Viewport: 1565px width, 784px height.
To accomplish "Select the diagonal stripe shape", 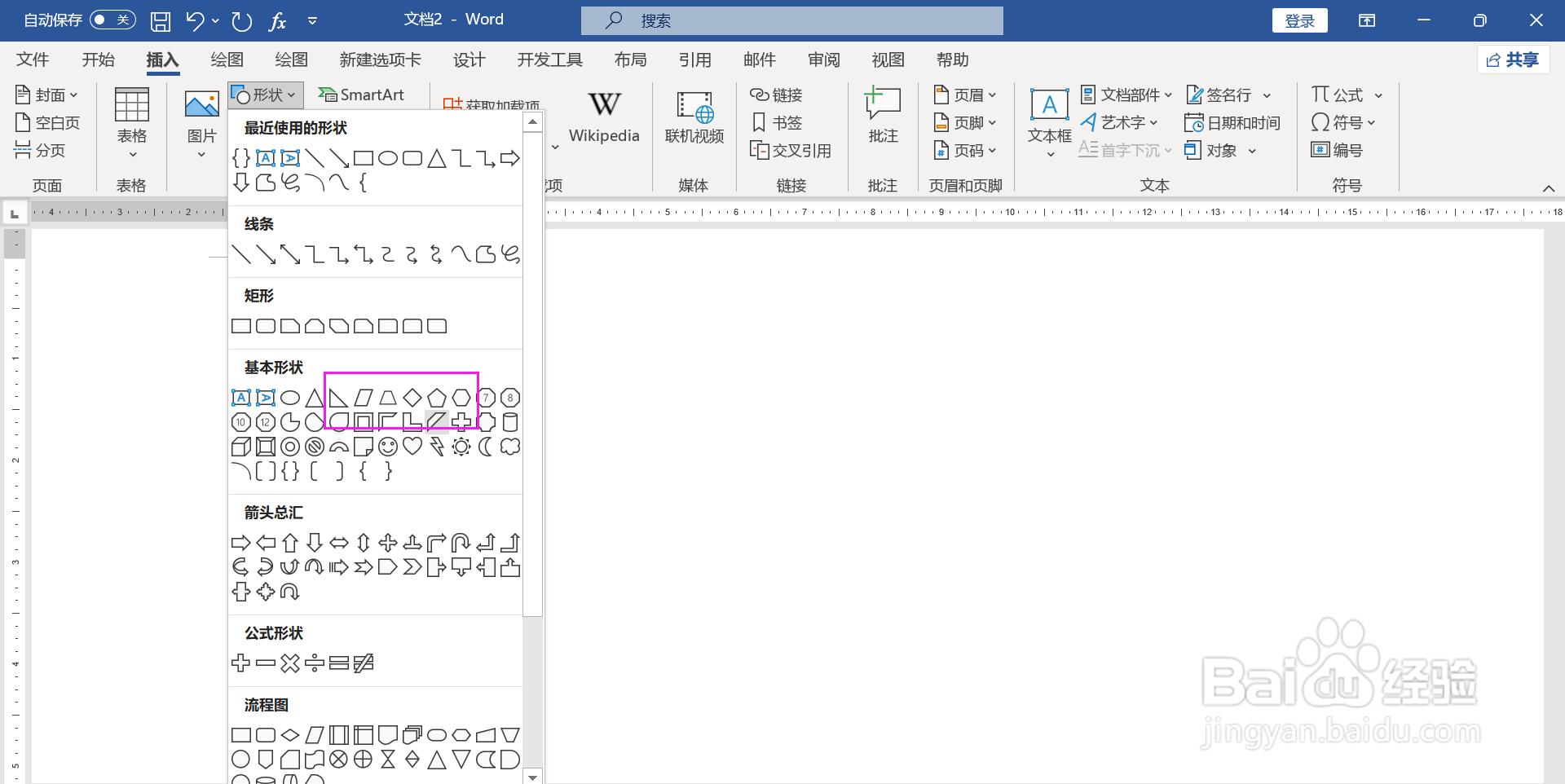I will pos(437,422).
